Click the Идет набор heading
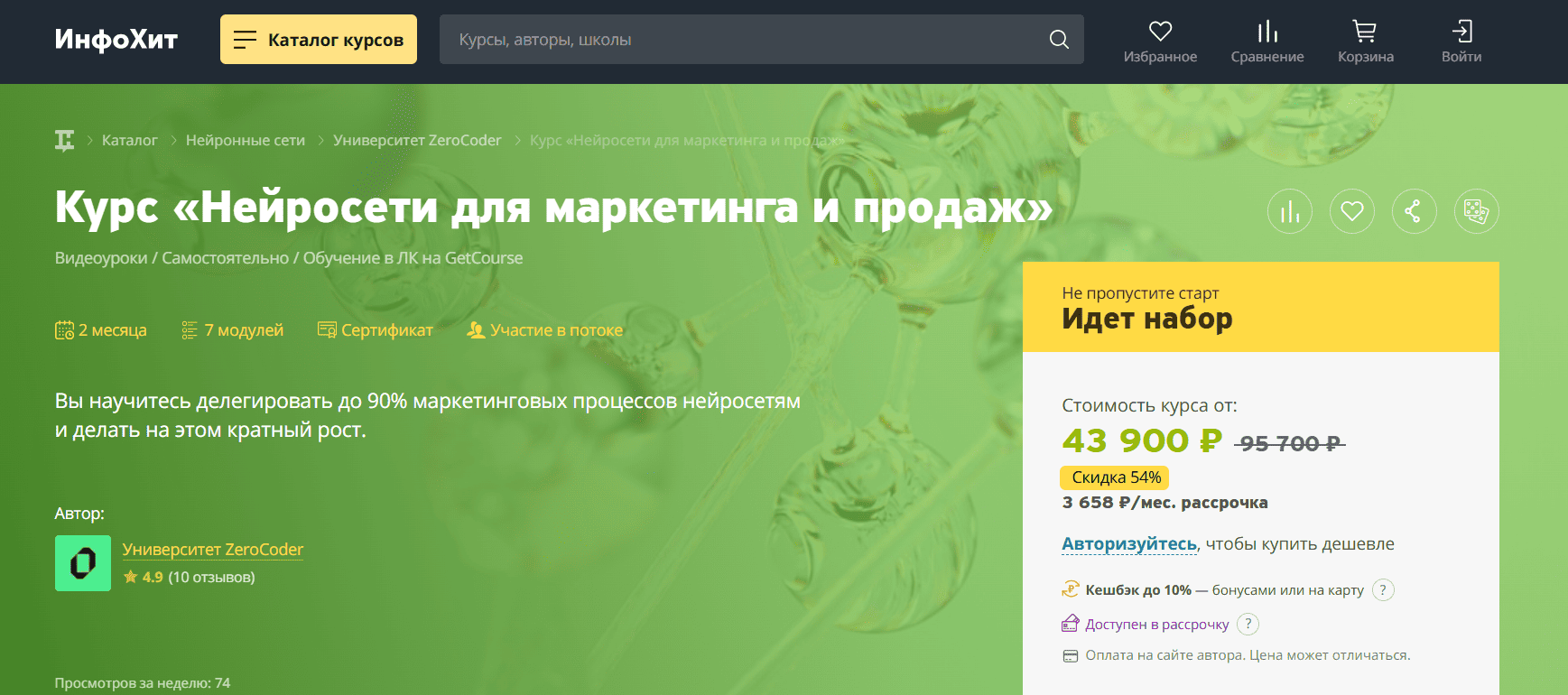 click(1147, 319)
